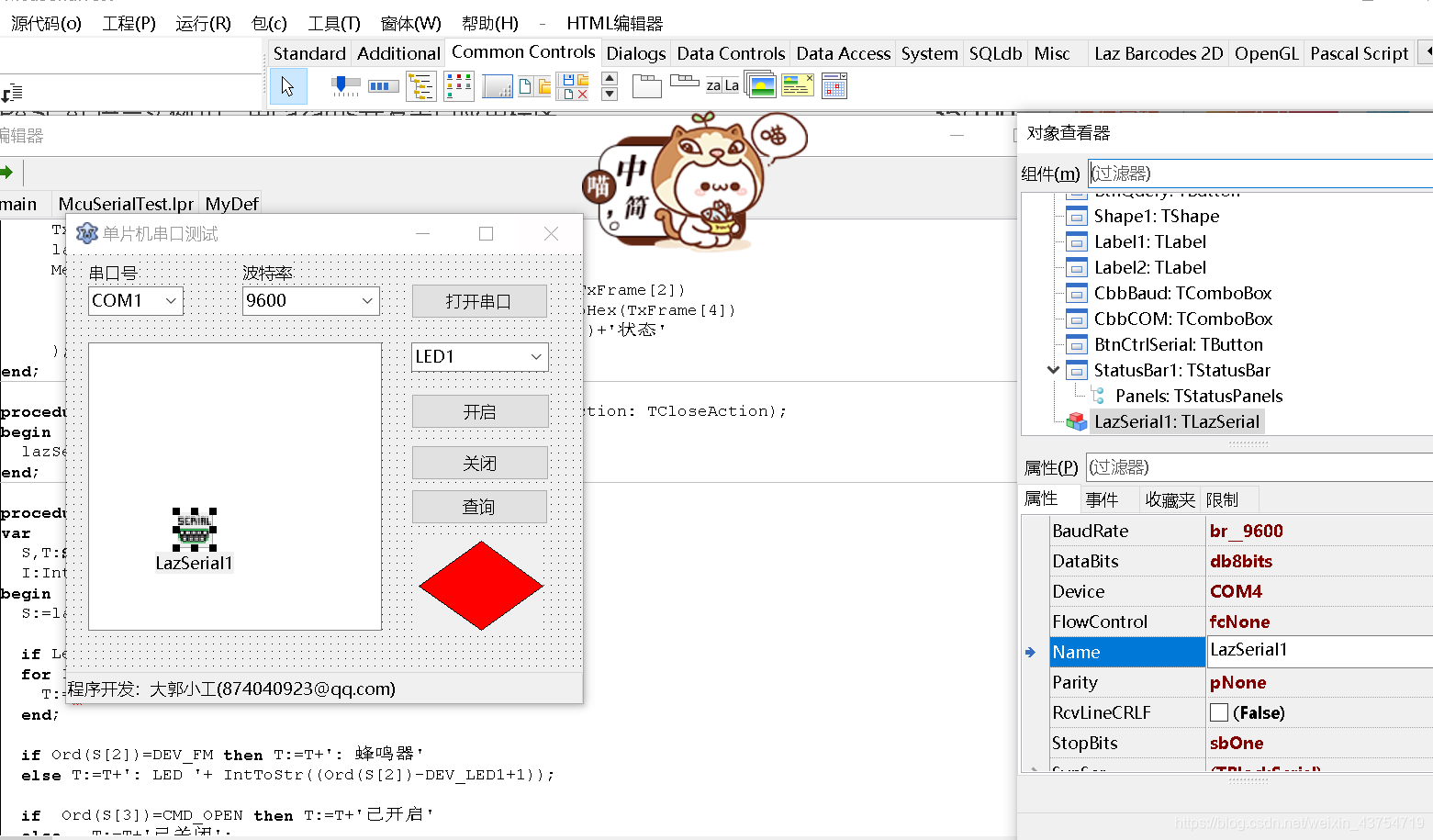Select the pointer selection tool in palette
The height and width of the screenshot is (840, 1433).
tap(288, 86)
